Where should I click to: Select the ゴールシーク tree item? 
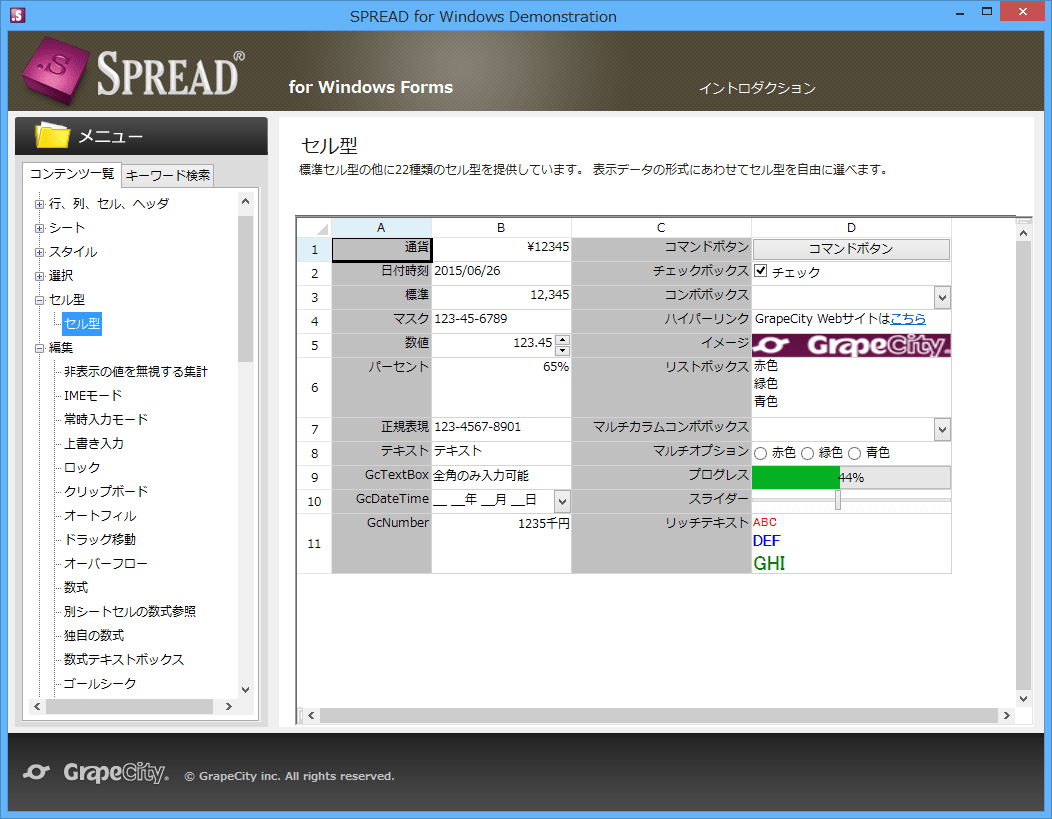click(x=102, y=683)
